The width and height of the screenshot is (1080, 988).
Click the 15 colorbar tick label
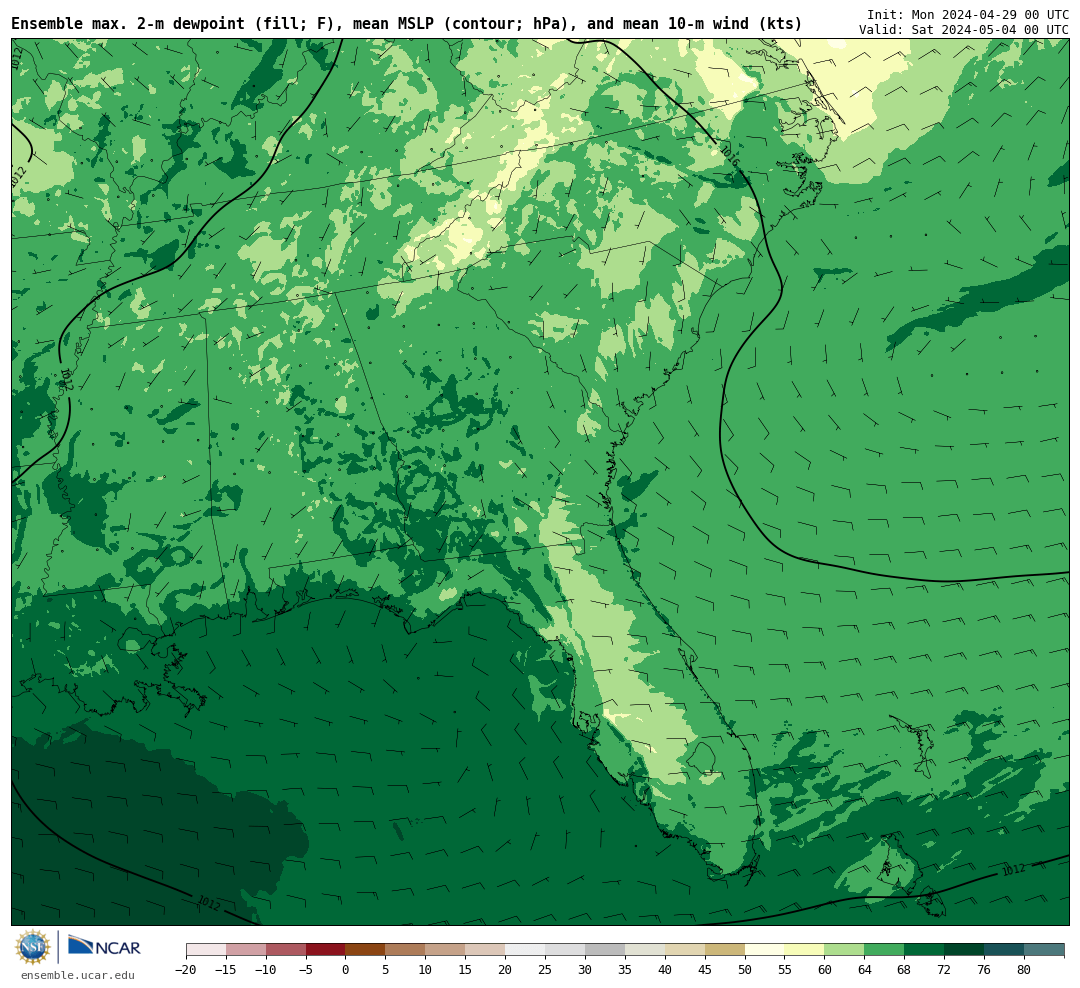466,970
